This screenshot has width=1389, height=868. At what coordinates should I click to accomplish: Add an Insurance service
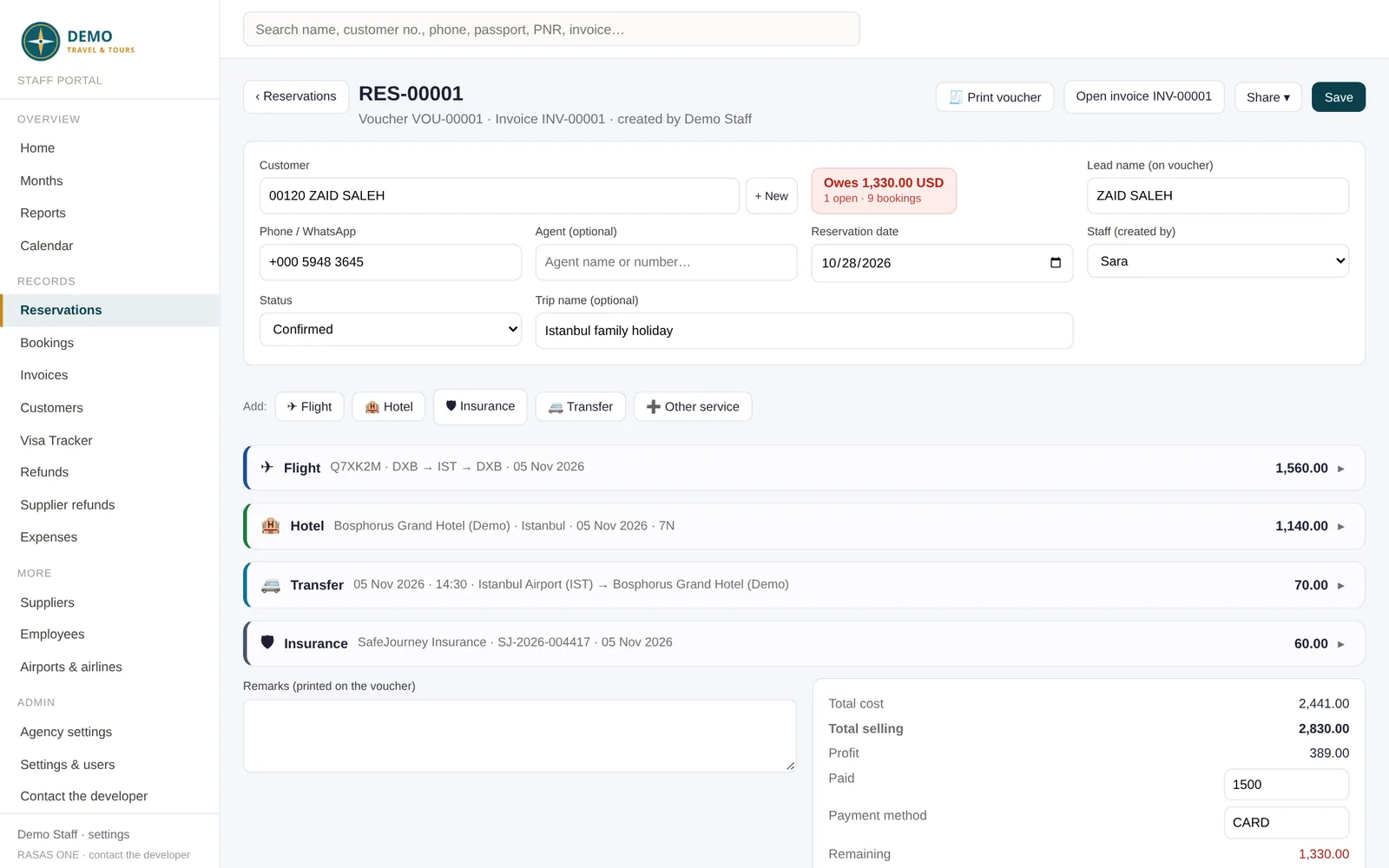pyautogui.click(x=480, y=406)
